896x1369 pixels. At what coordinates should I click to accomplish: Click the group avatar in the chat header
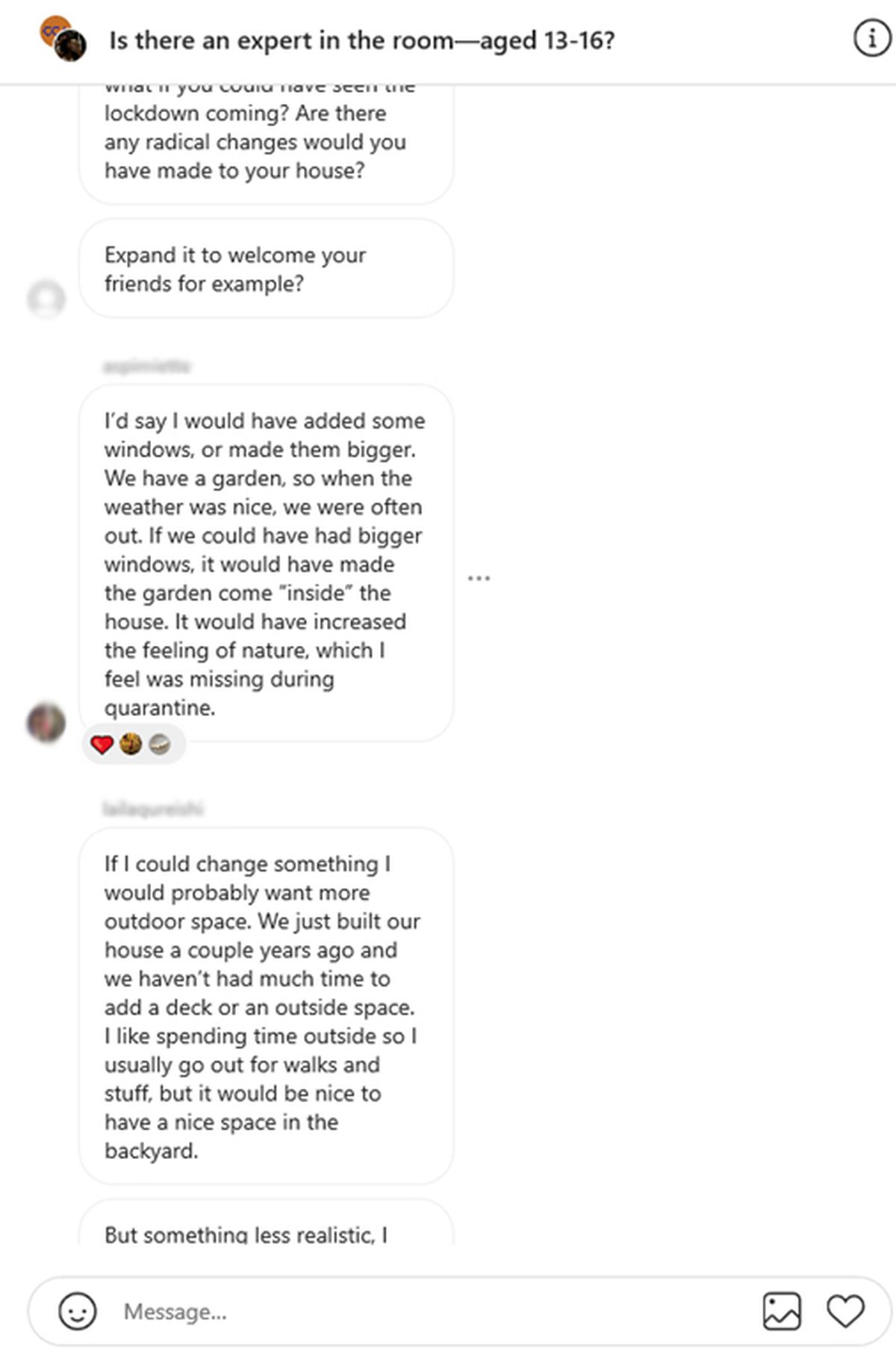[63, 39]
